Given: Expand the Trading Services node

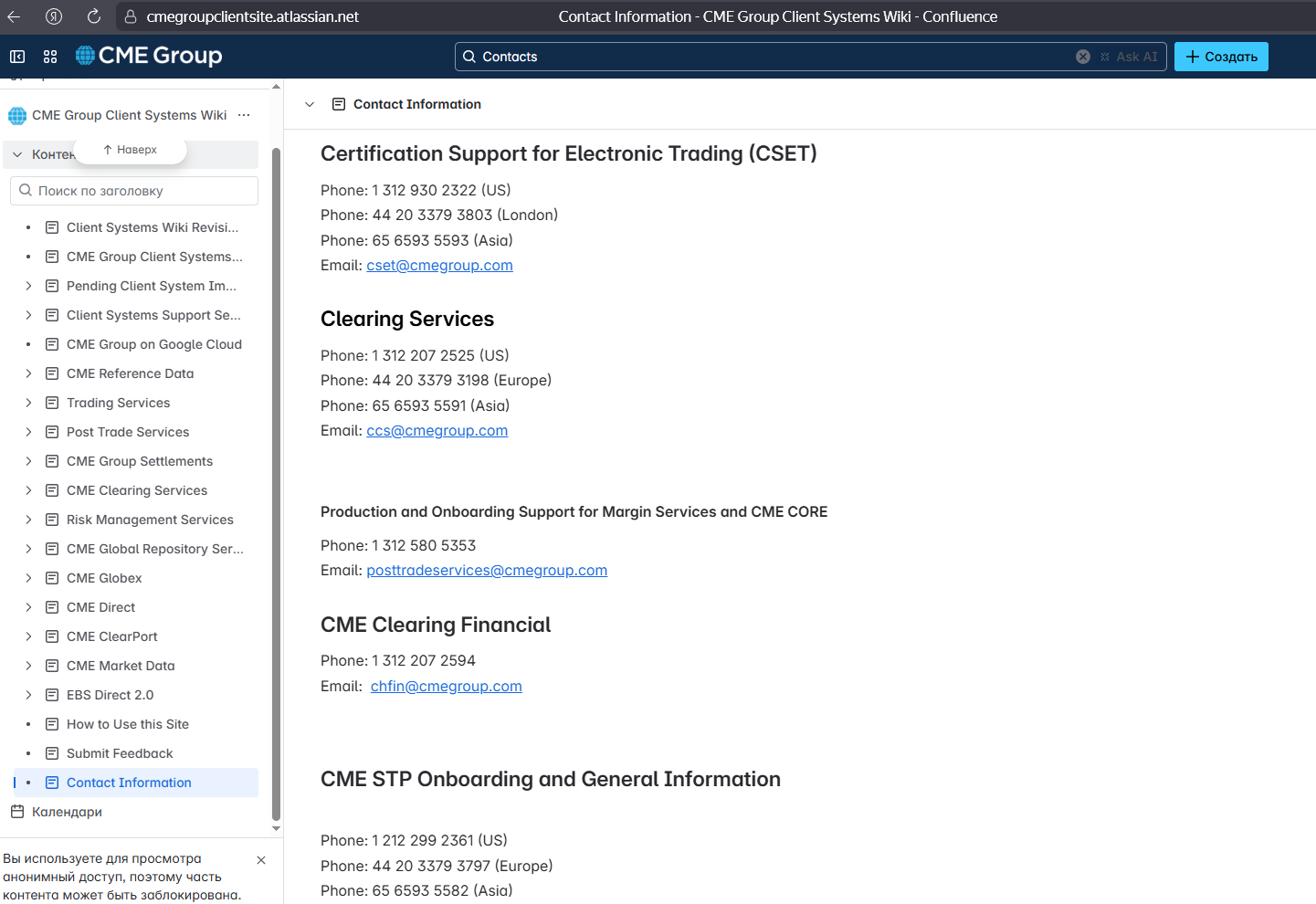Looking at the screenshot, I should [x=28, y=403].
